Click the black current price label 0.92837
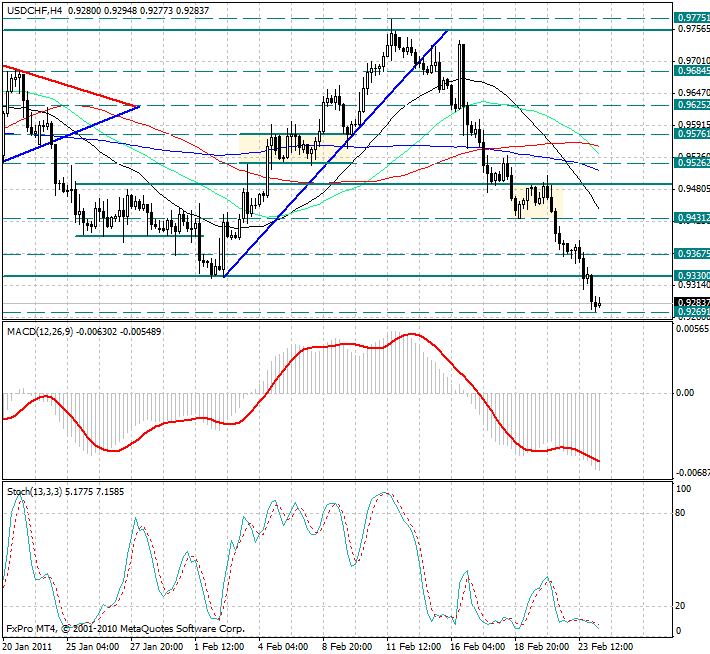710x654 pixels. (x=692, y=302)
